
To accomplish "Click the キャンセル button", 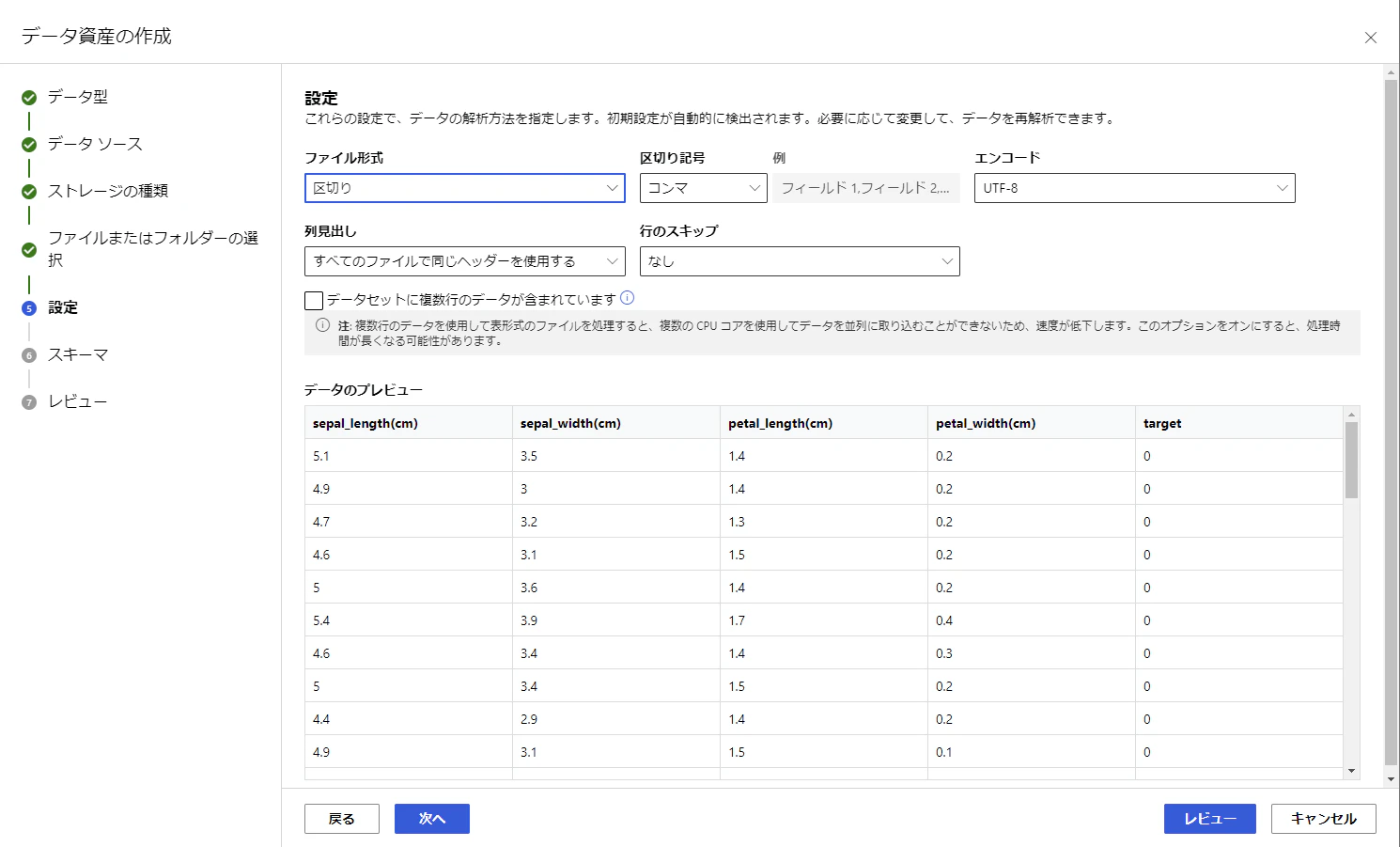I will 1324,819.
